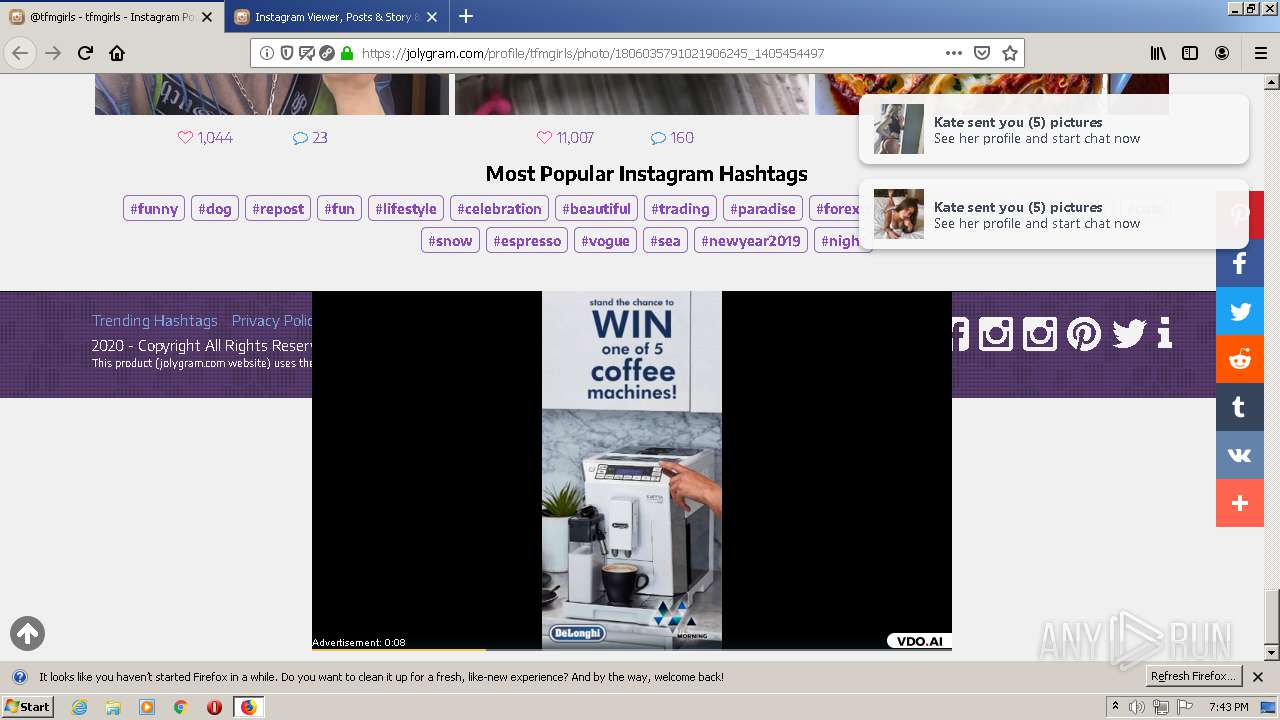The image size is (1280, 720).
Task: Open Trending Hashtags footer link
Action: point(155,320)
